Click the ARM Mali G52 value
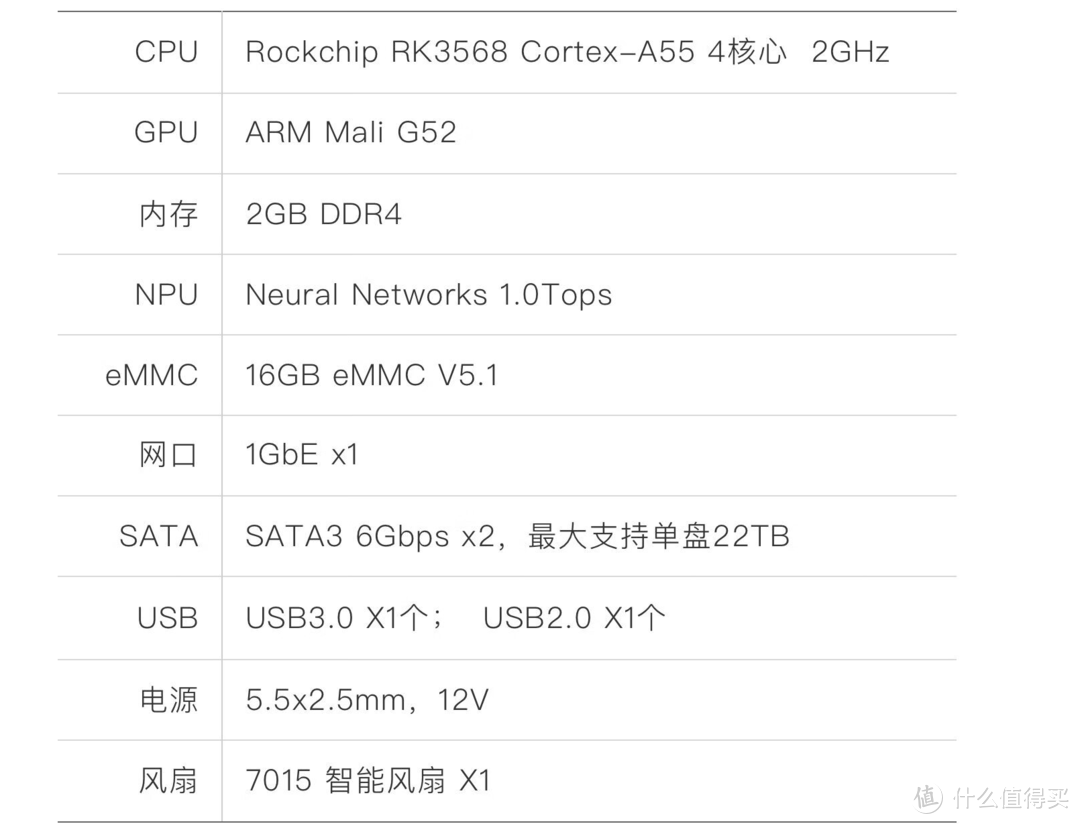This screenshot has height=824, width=1080. (351, 132)
